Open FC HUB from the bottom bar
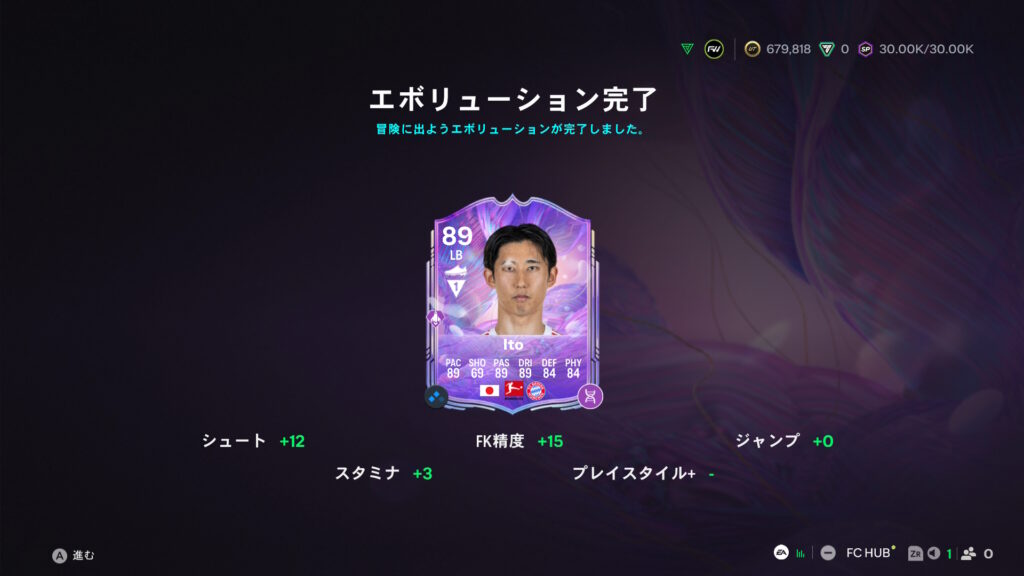This screenshot has height=576, width=1024. coord(869,552)
